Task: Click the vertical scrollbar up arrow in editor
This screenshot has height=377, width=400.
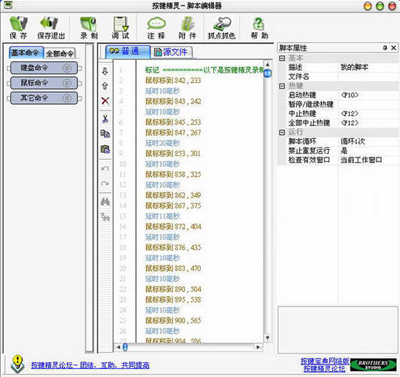Action: [x=267, y=64]
